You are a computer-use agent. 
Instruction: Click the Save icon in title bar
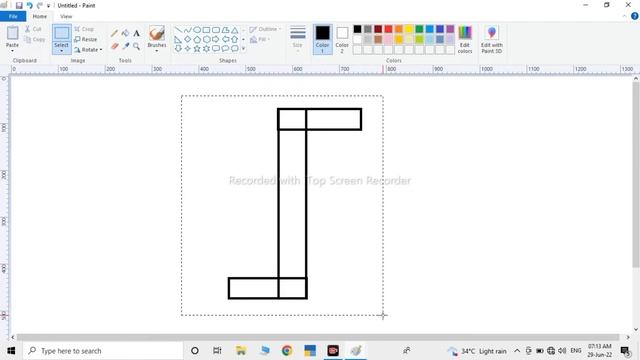coord(19,5)
